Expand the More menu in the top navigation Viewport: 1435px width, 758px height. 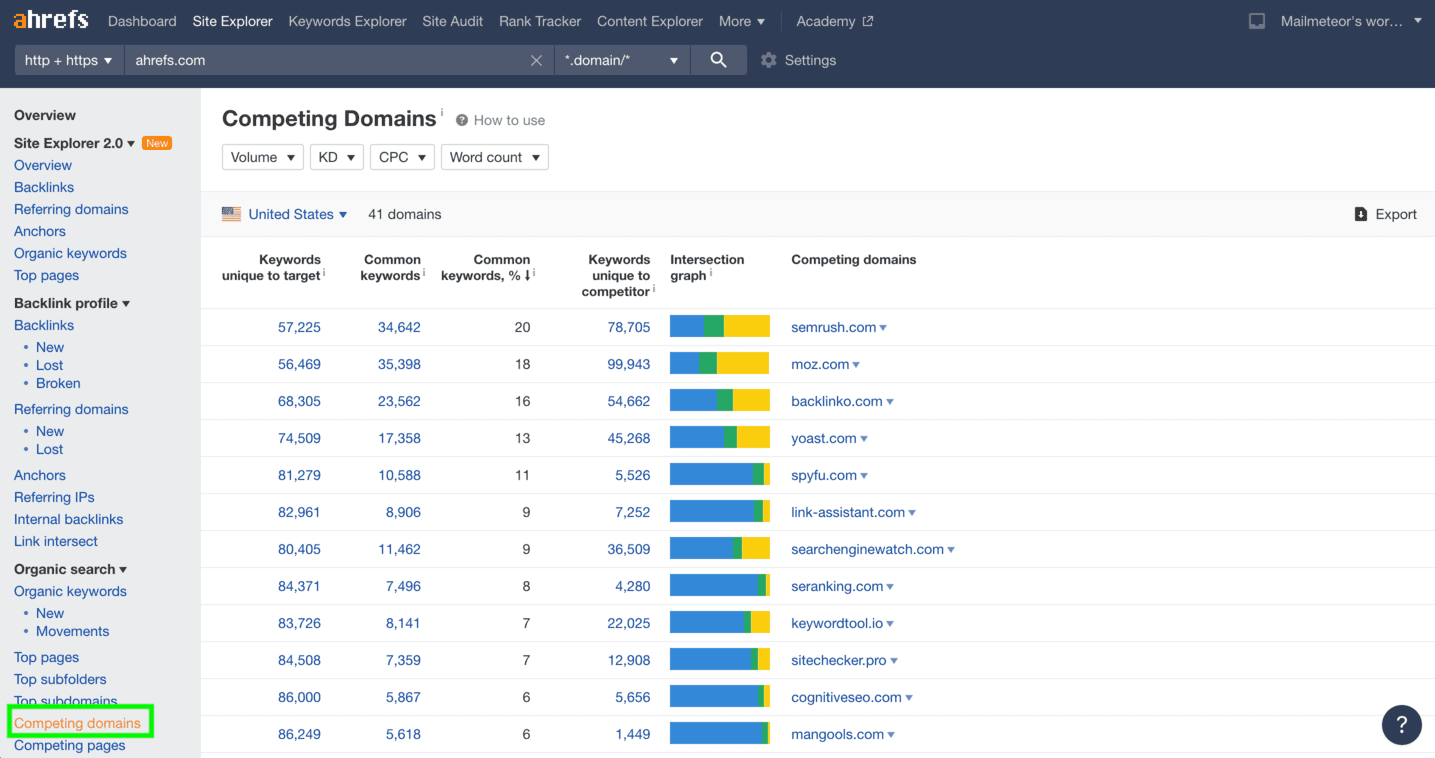click(742, 21)
